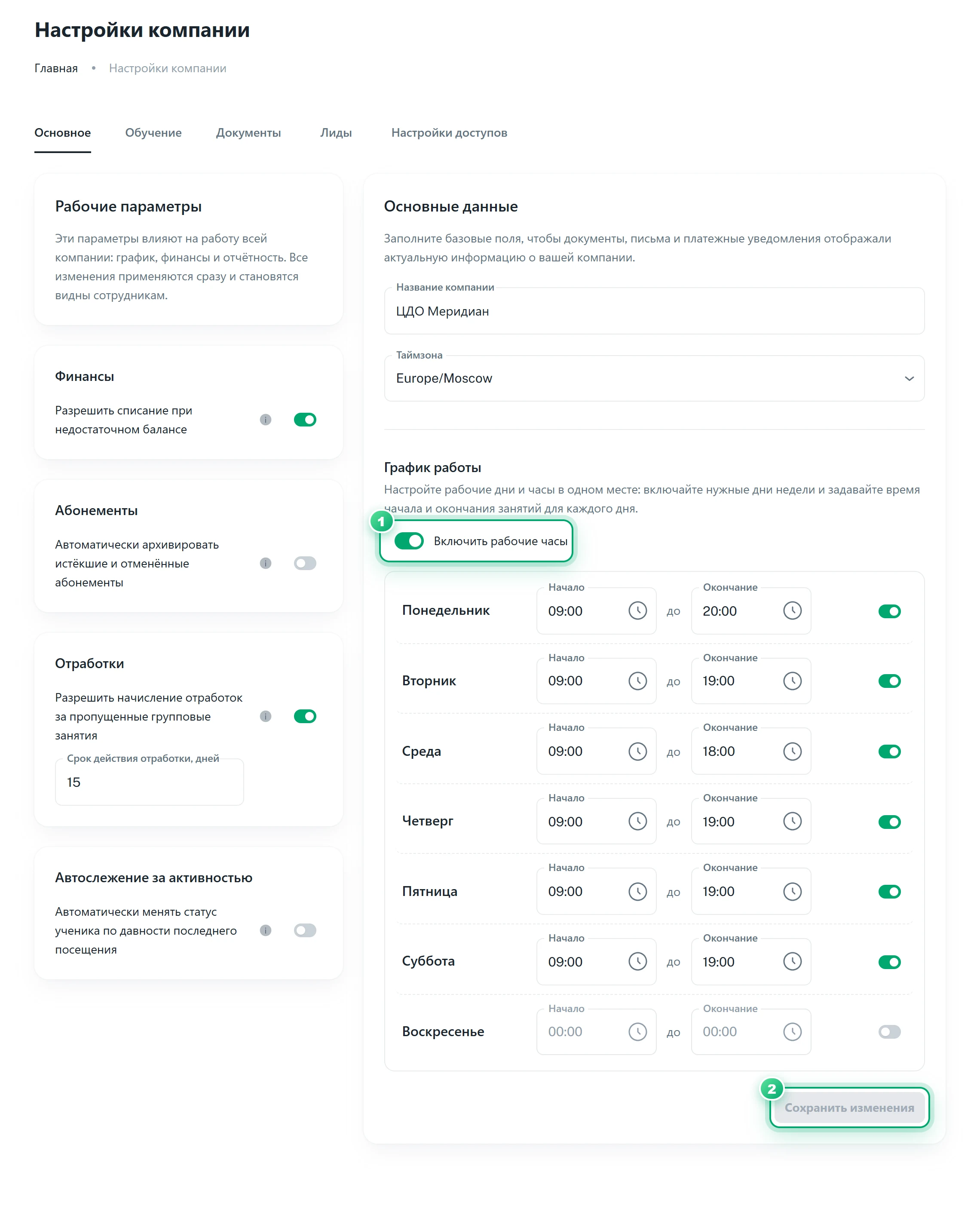Open clock picker for Monday start time
The height and width of the screenshot is (1221, 980).
[x=637, y=610]
